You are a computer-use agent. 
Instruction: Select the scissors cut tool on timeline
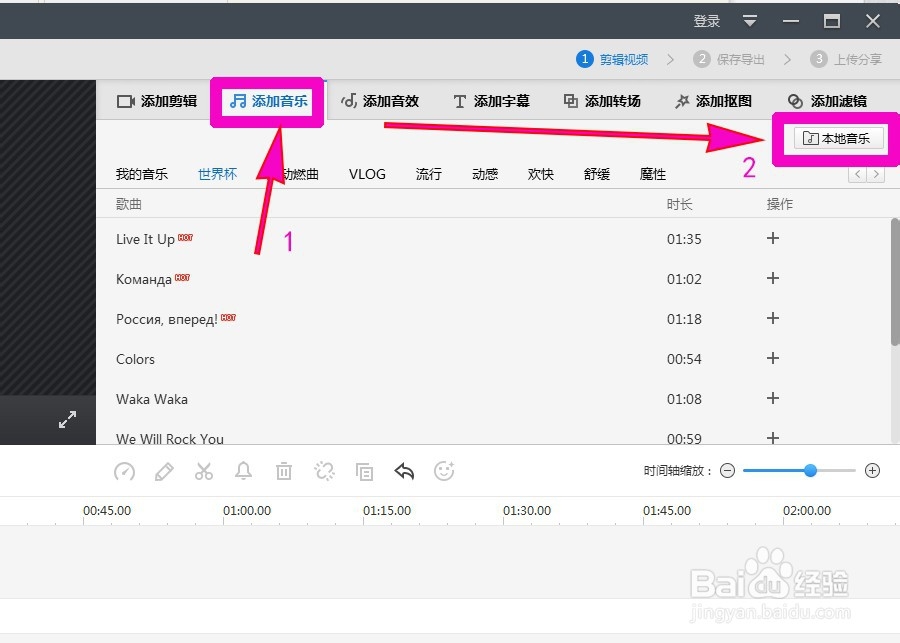click(204, 471)
